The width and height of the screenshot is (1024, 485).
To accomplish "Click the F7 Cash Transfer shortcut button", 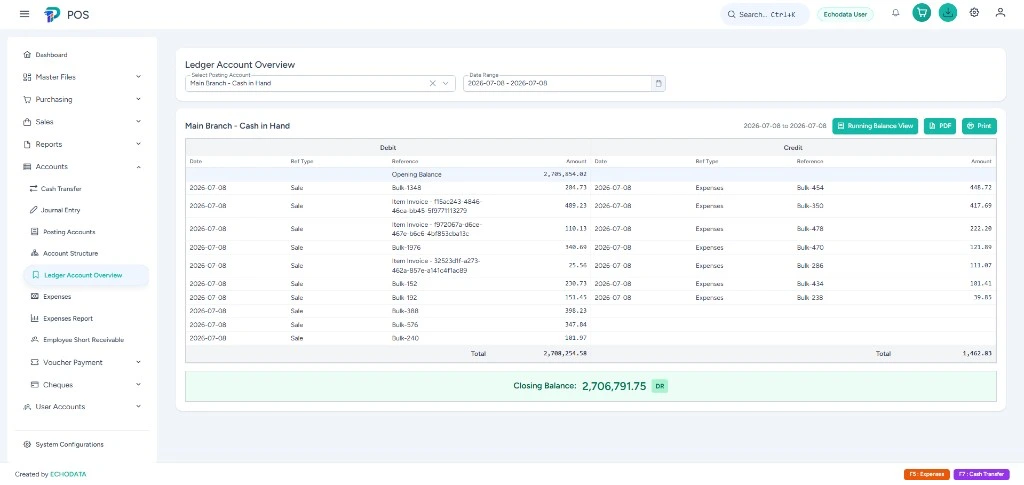I will click(982, 475).
